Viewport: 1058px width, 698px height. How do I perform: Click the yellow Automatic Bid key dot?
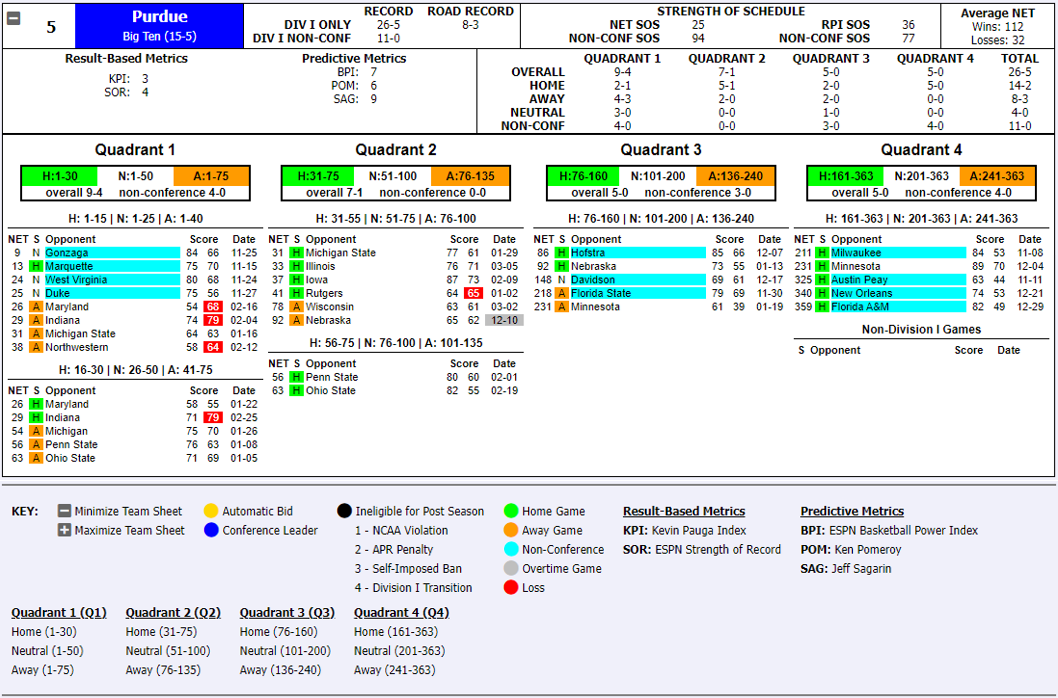[211, 511]
